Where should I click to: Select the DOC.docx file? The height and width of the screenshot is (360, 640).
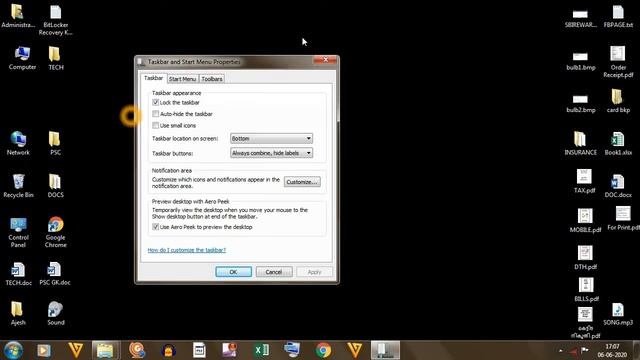(618, 186)
